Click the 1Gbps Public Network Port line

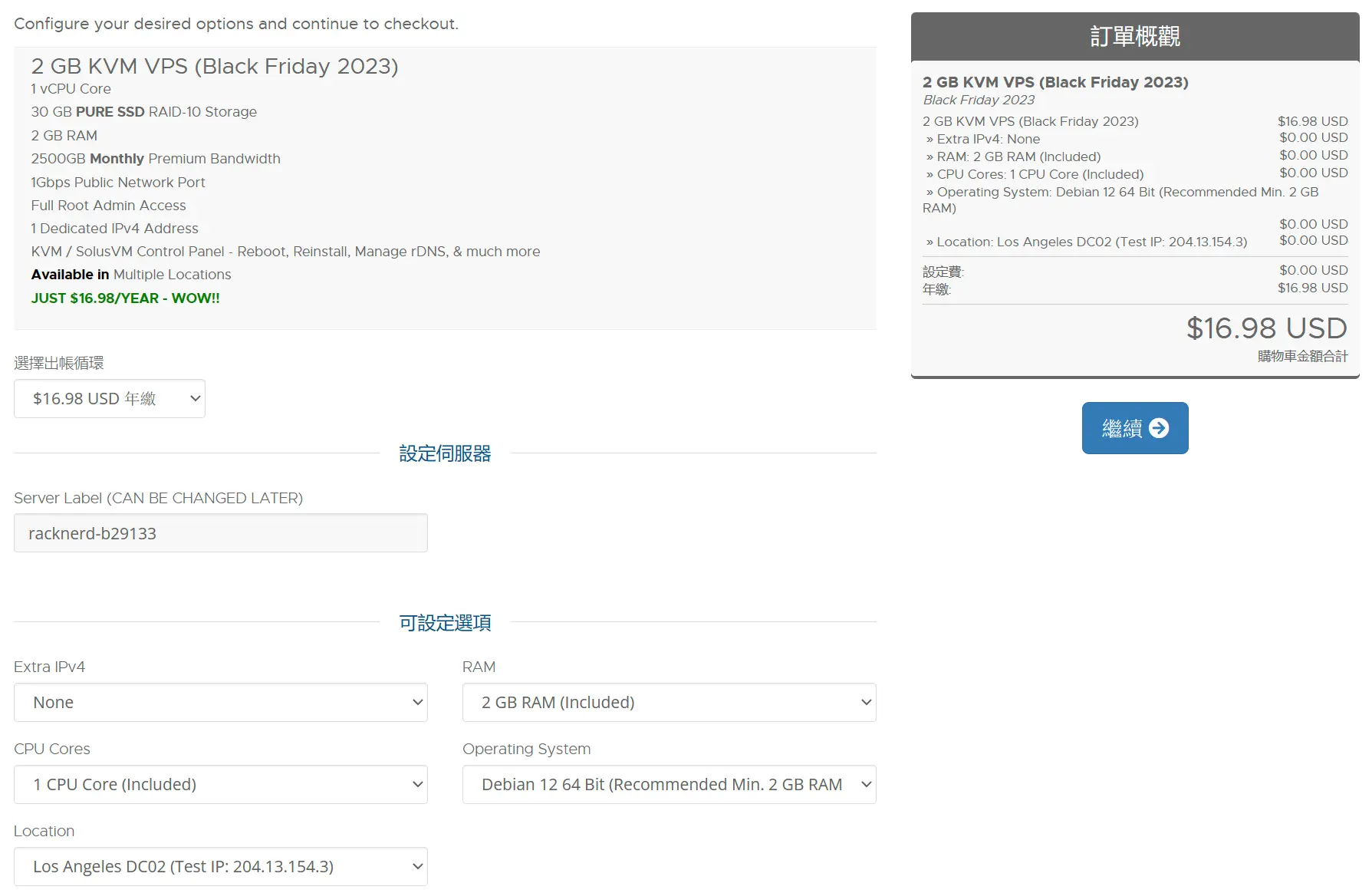(x=118, y=183)
